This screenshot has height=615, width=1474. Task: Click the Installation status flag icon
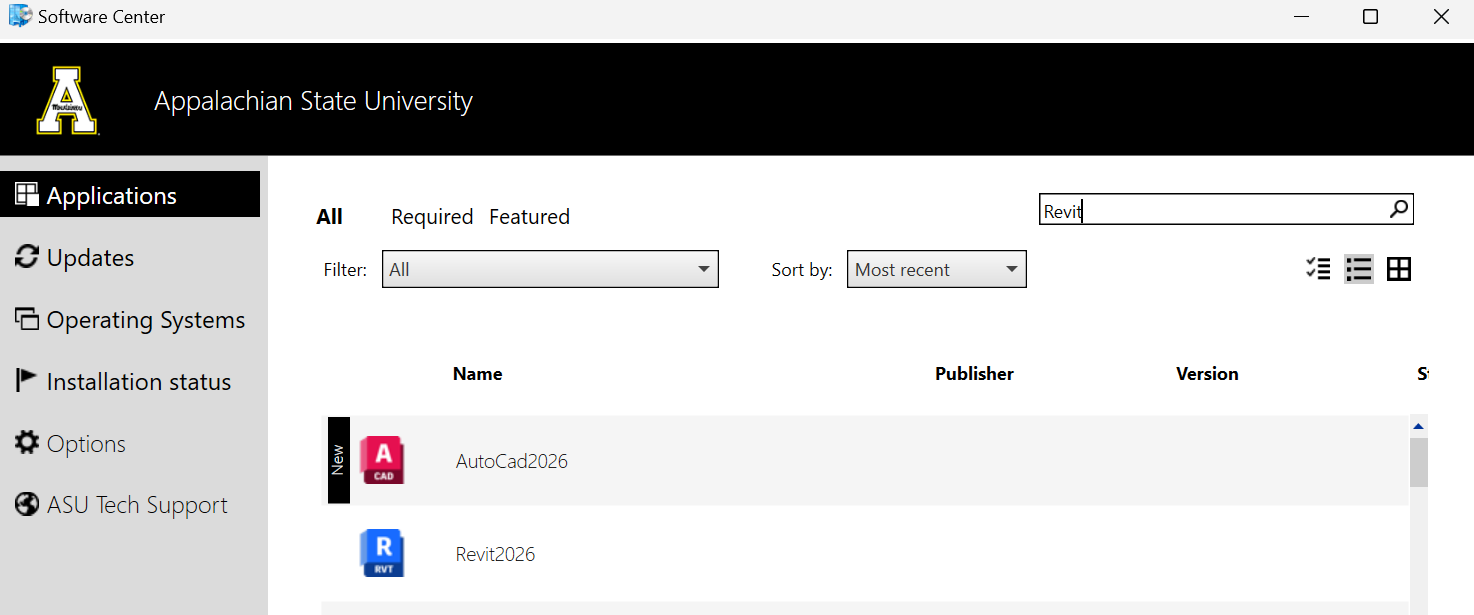[x=27, y=381]
